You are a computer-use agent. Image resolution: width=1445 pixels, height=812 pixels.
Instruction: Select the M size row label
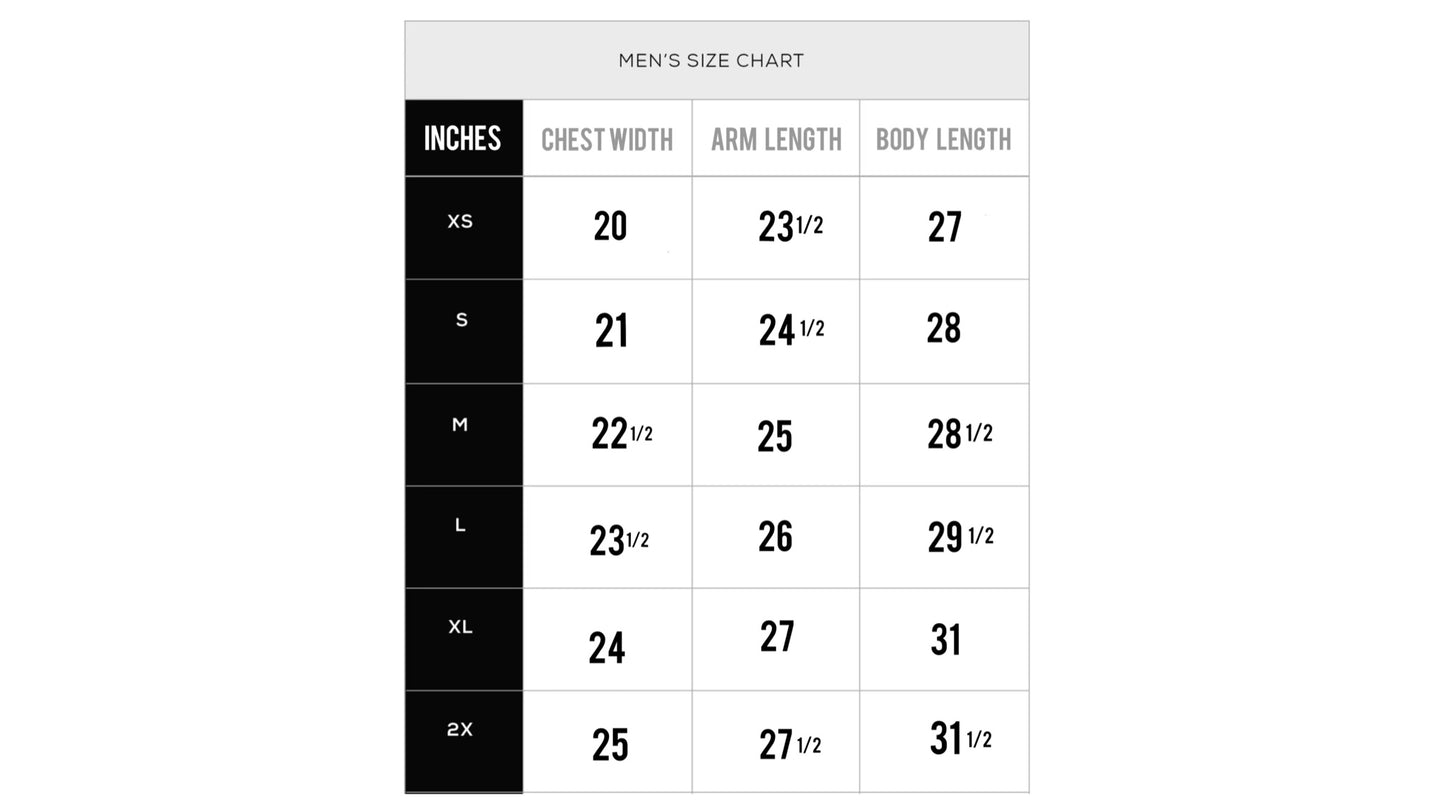460,425
